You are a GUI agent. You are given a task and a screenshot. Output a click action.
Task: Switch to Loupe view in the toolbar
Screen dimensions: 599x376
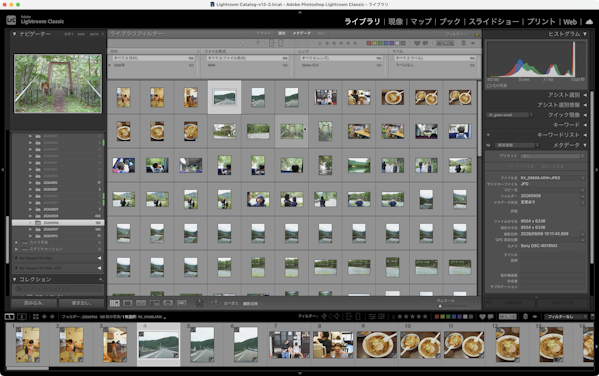(128, 303)
